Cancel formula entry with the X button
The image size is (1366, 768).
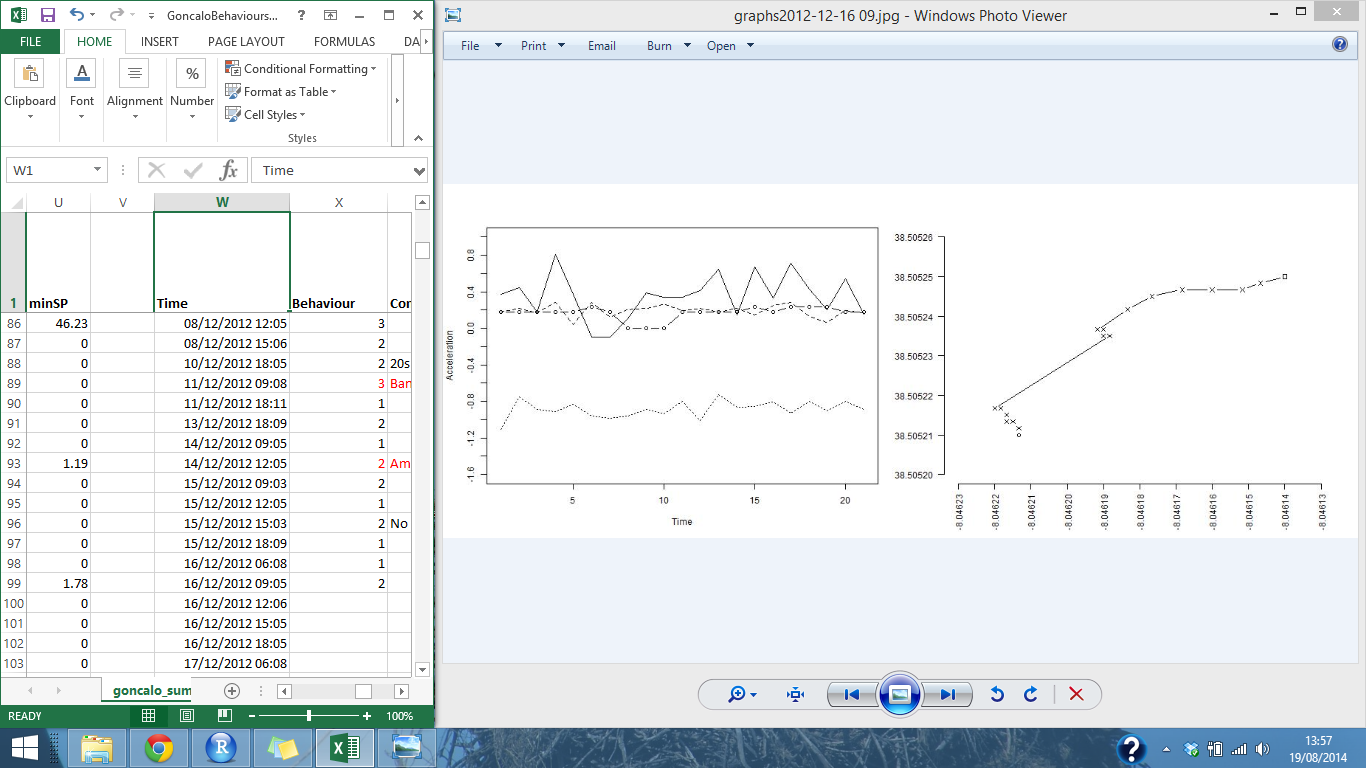[x=157, y=170]
